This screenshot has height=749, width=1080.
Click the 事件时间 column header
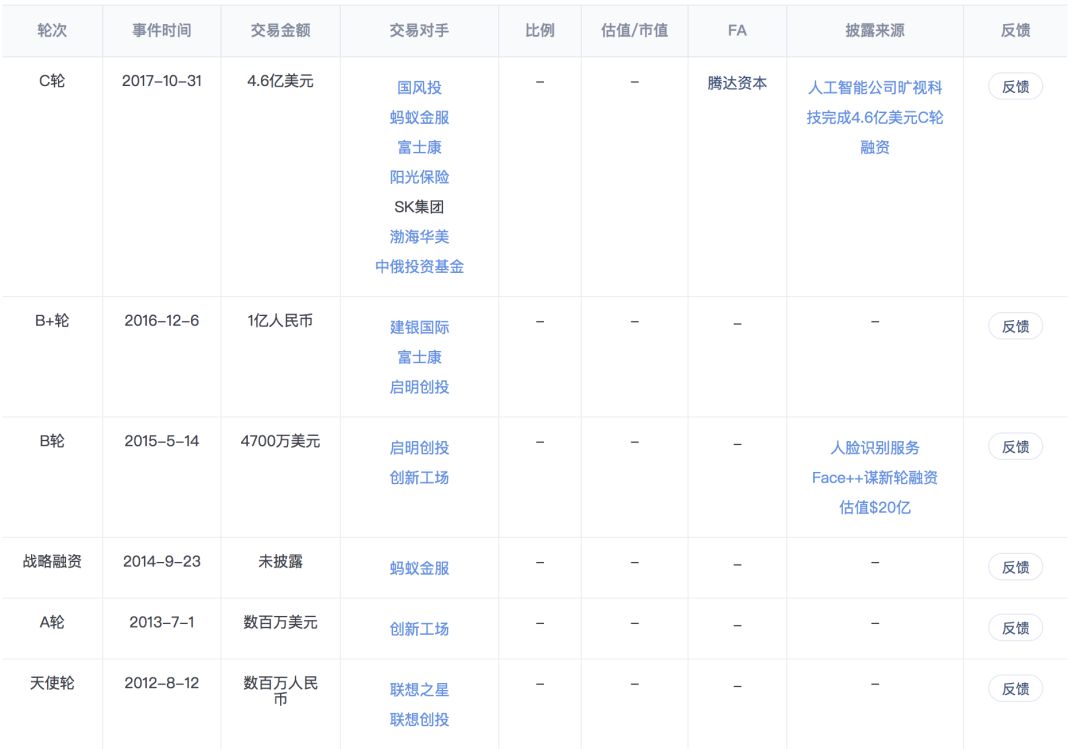[162, 30]
